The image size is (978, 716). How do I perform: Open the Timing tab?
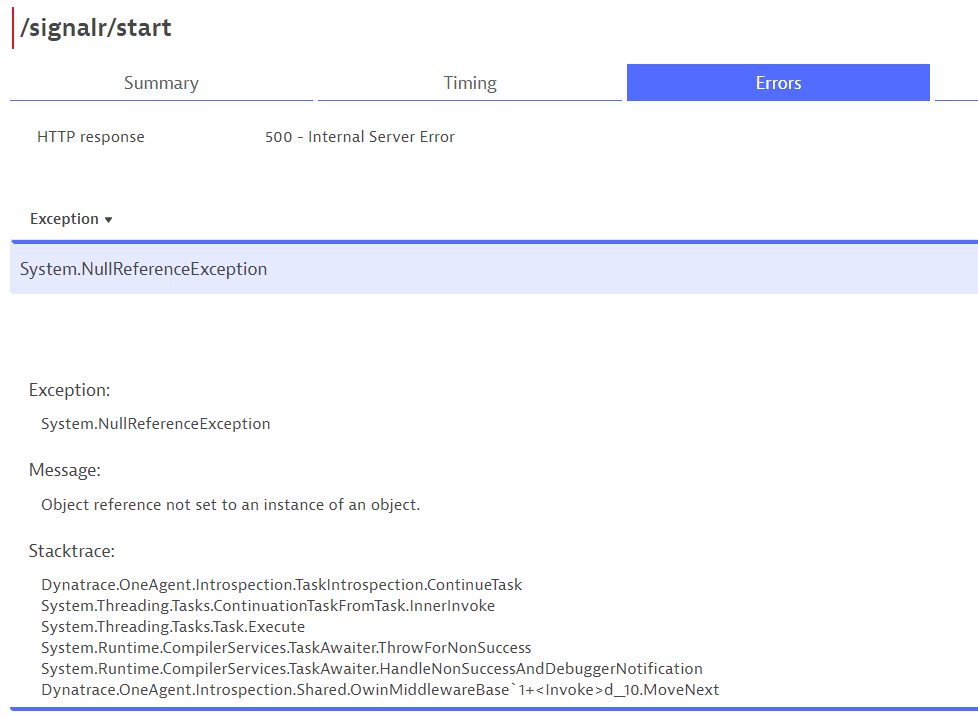point(470,83)
